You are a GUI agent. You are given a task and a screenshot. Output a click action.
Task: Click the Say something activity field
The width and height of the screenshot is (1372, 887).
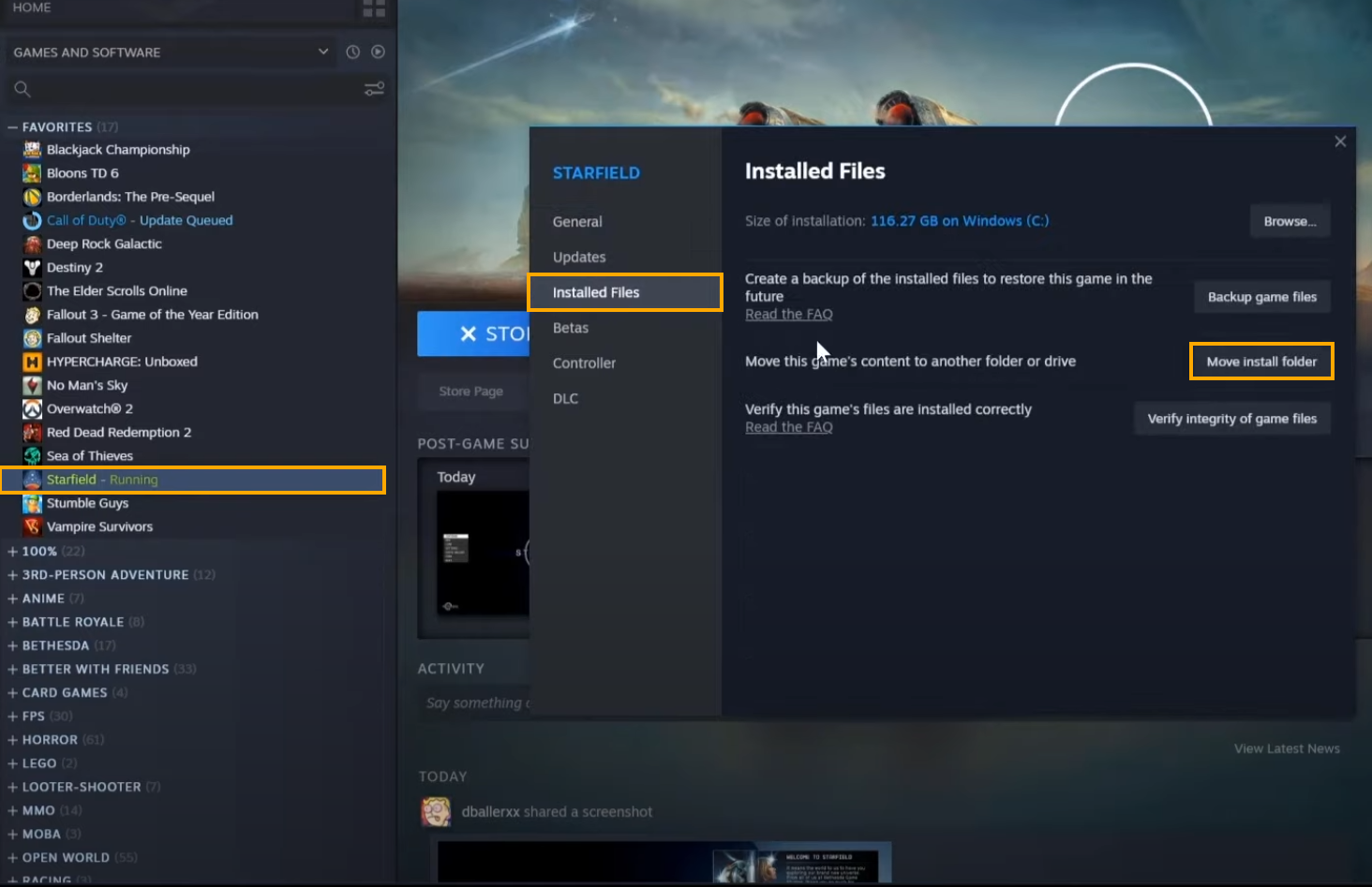[476, 703]
